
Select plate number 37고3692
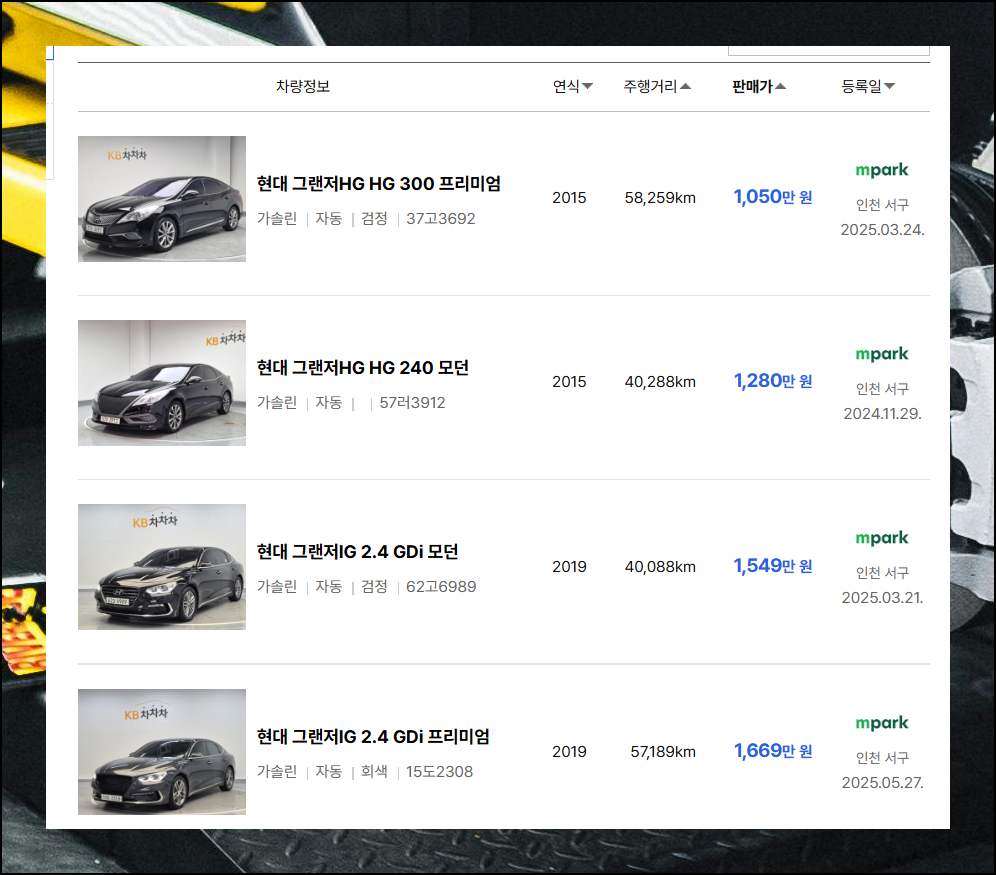tap(441, 219)
